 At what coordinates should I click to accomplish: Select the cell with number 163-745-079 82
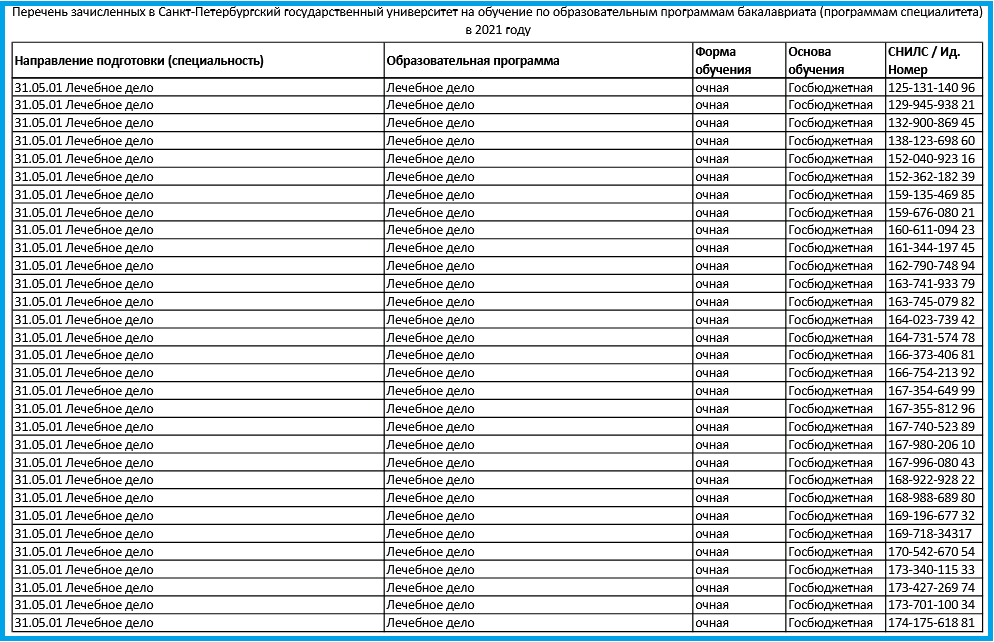[x=934, y=302]
